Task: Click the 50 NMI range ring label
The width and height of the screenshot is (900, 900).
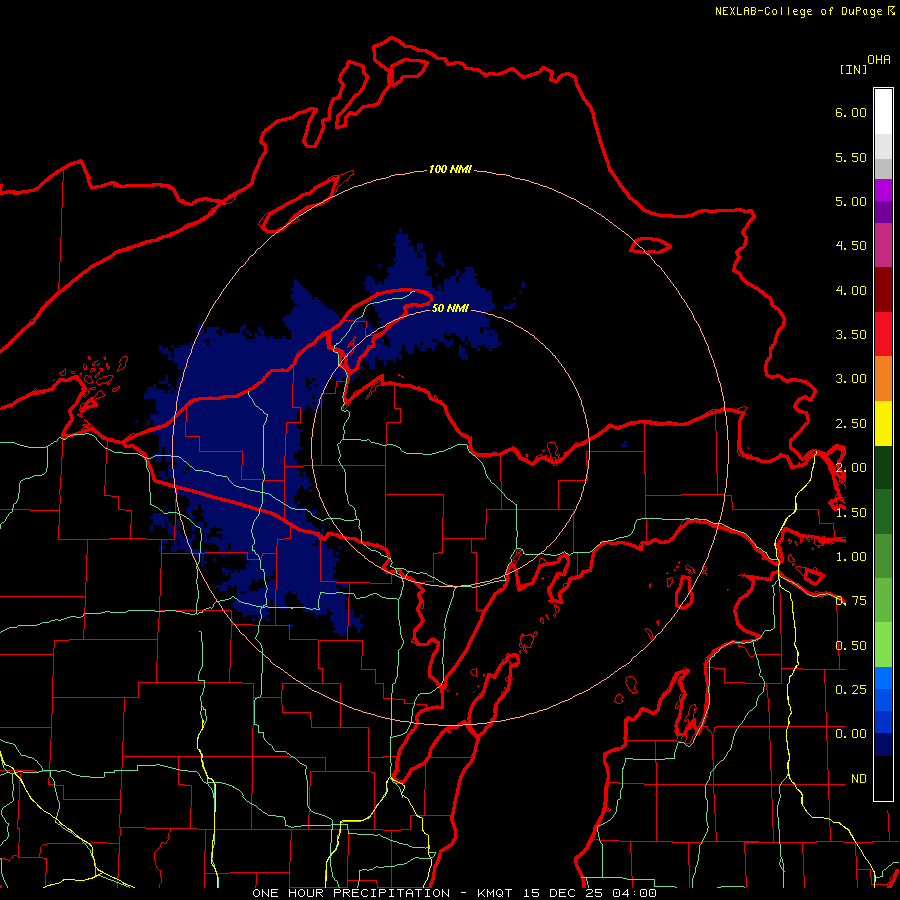Action: 450,308
